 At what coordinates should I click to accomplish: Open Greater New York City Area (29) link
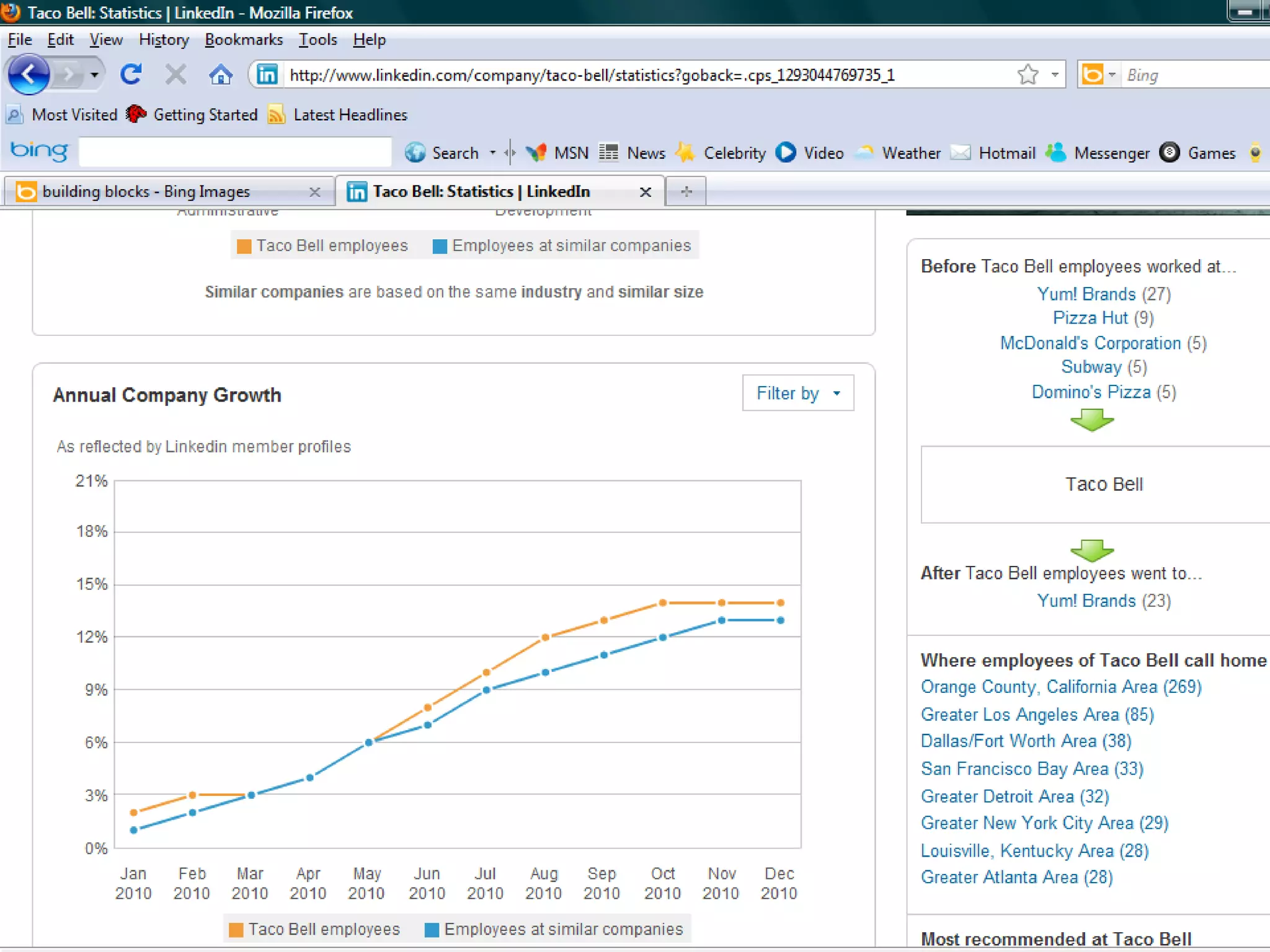[x=1044, y=823]
